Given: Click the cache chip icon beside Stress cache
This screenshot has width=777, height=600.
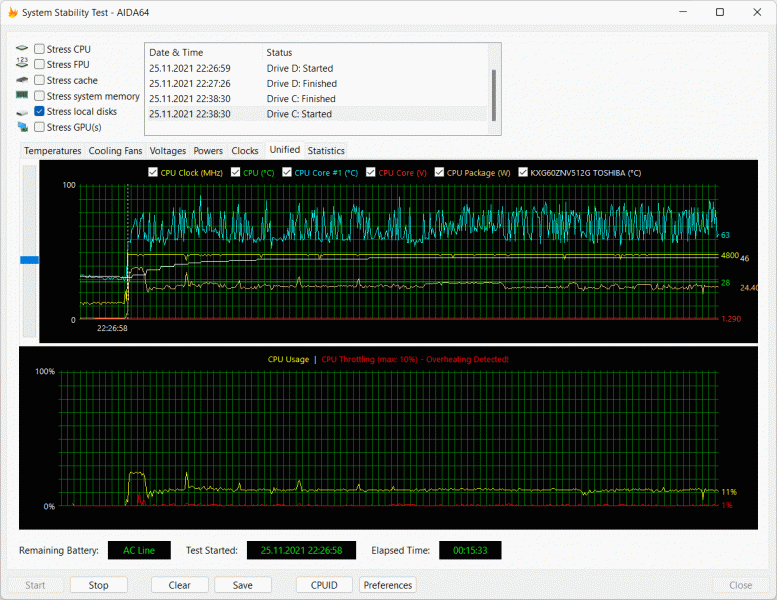Looking at the screenshot, I should (x=22, y=80).
